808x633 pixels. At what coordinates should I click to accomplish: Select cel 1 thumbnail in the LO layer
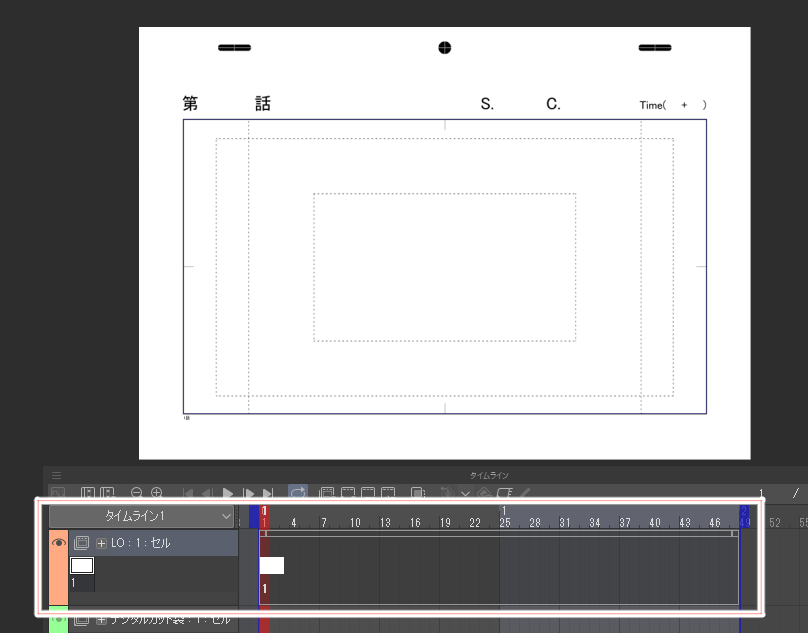82,565
